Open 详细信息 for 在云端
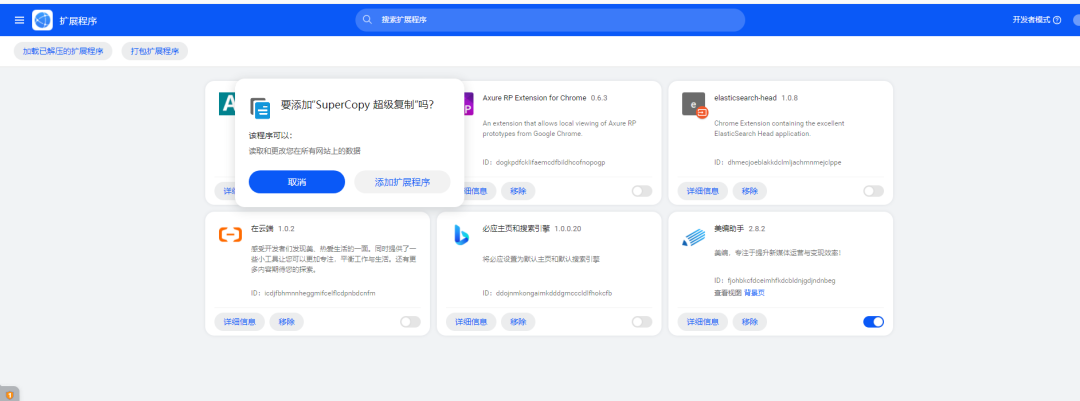 click(240, 322)
